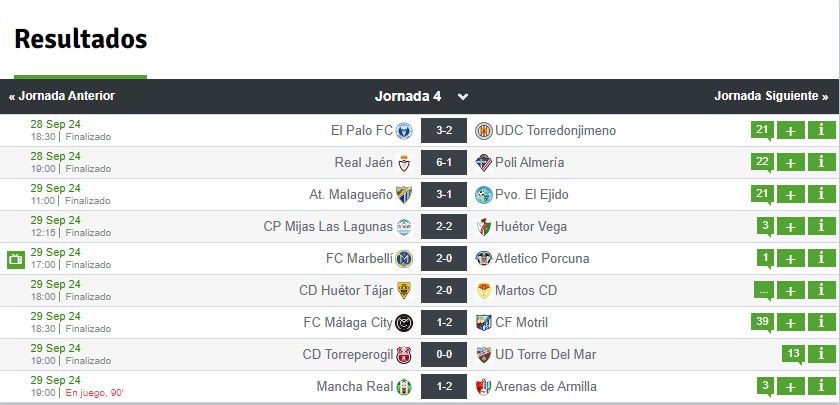Click the UDC Torredonjimeno club crest
This screenshot has height=405, width=840.
click(483, 131)
